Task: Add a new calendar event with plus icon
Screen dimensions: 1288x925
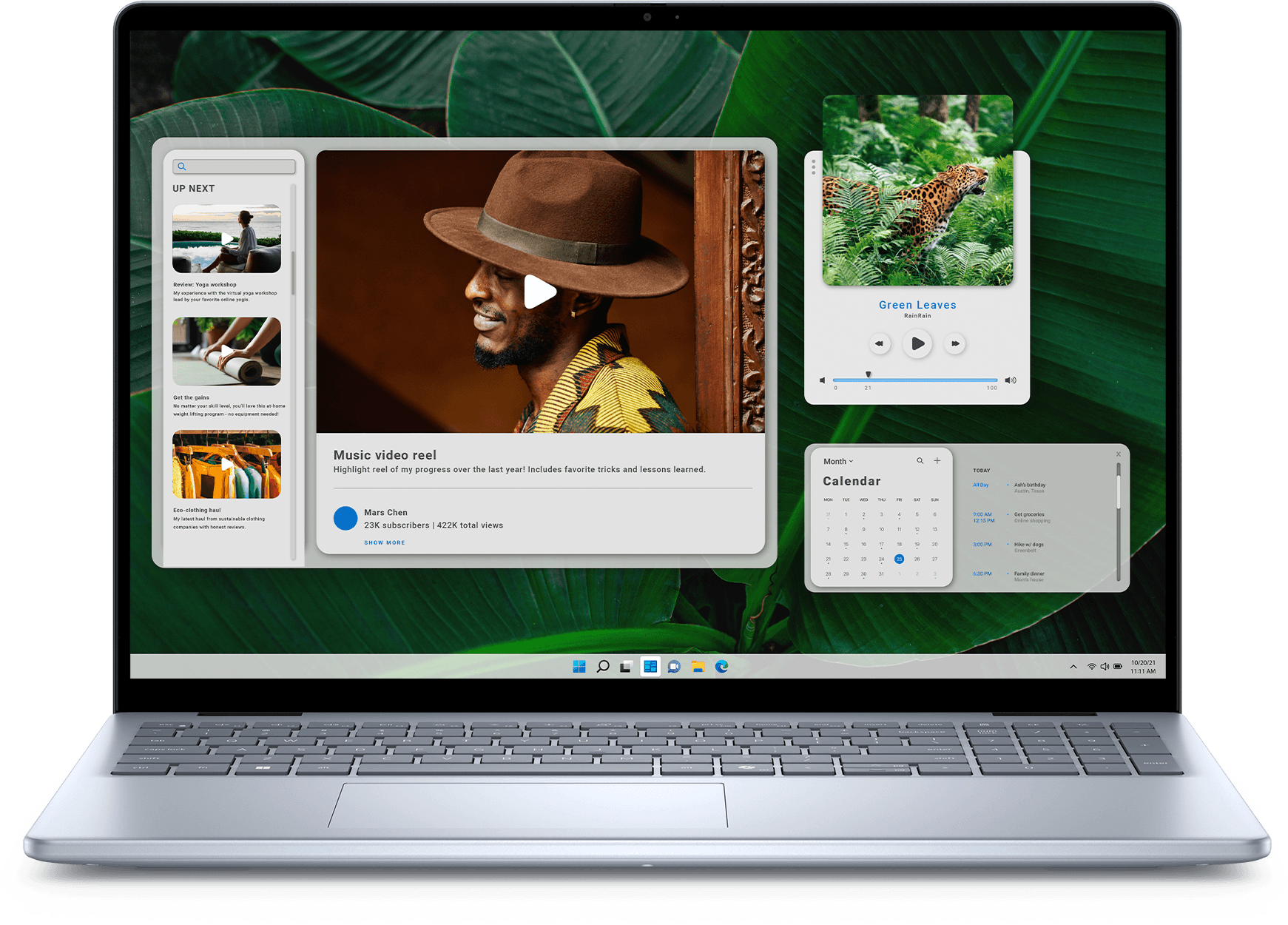Action: tap(937, 461)
